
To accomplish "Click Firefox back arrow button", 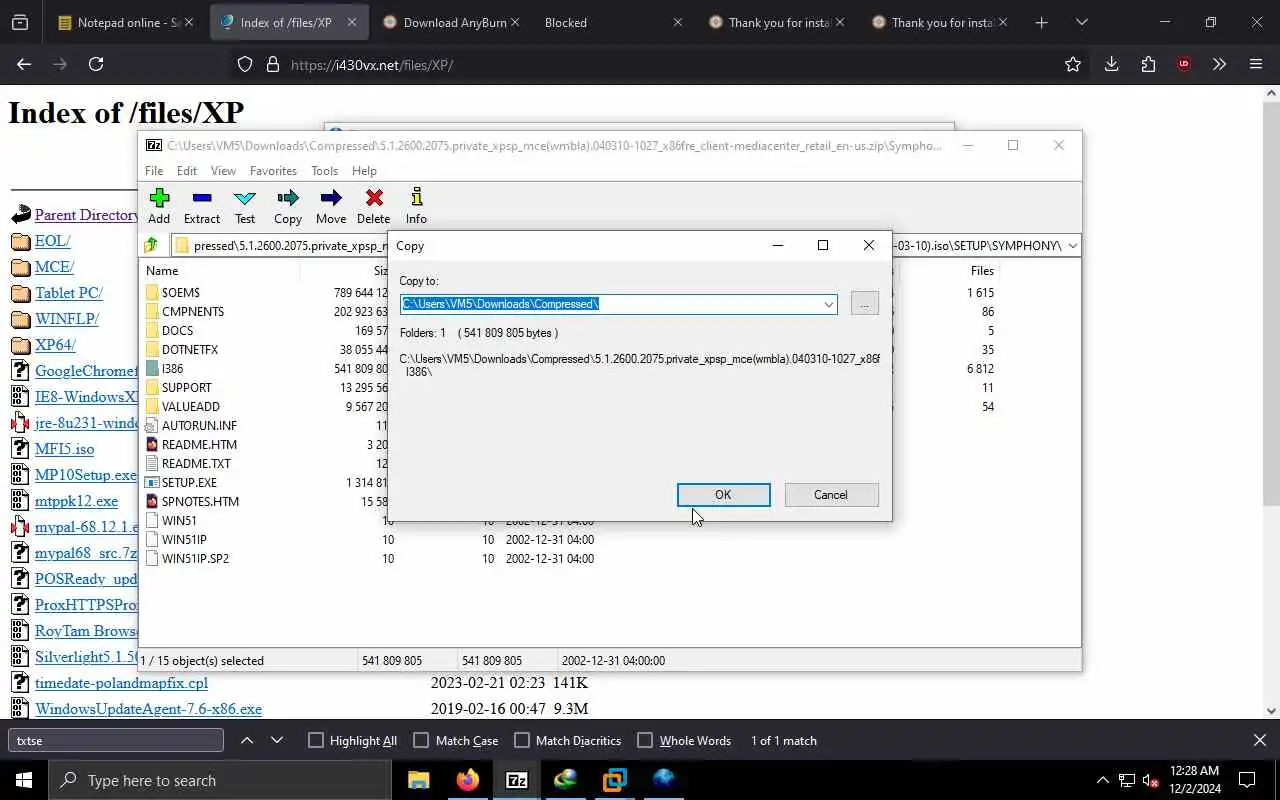I will (x=24, y=64).
